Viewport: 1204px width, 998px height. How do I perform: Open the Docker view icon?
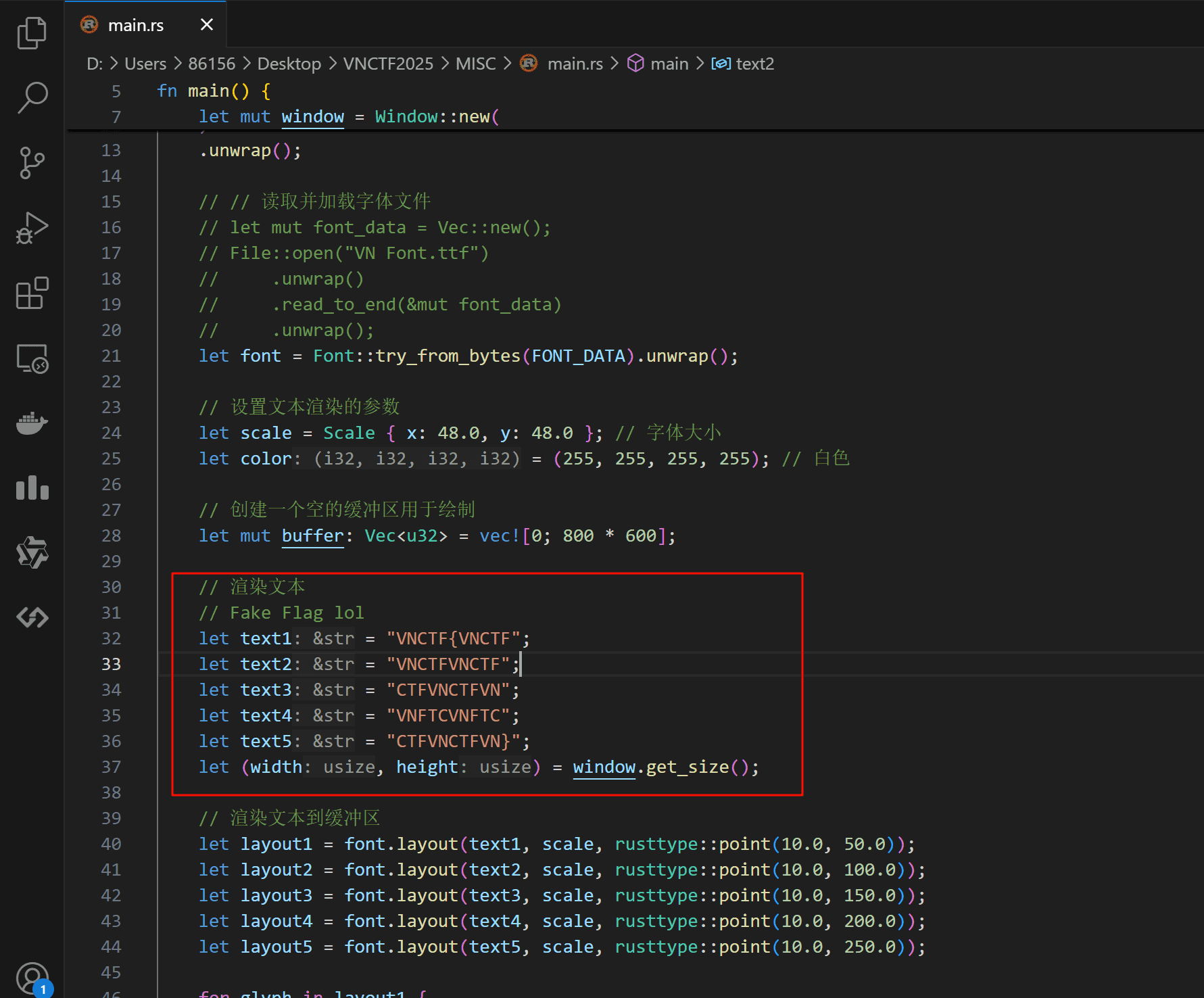click(x=32, y=423)
